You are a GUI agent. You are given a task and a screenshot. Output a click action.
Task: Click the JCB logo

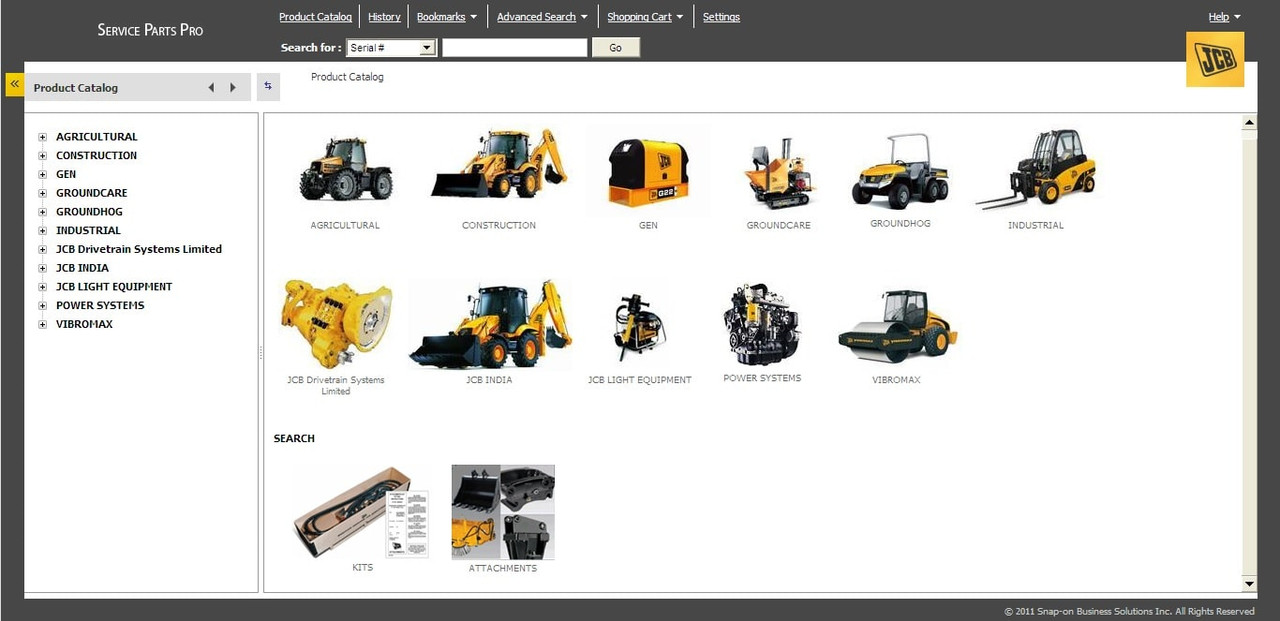[1215, 59]
